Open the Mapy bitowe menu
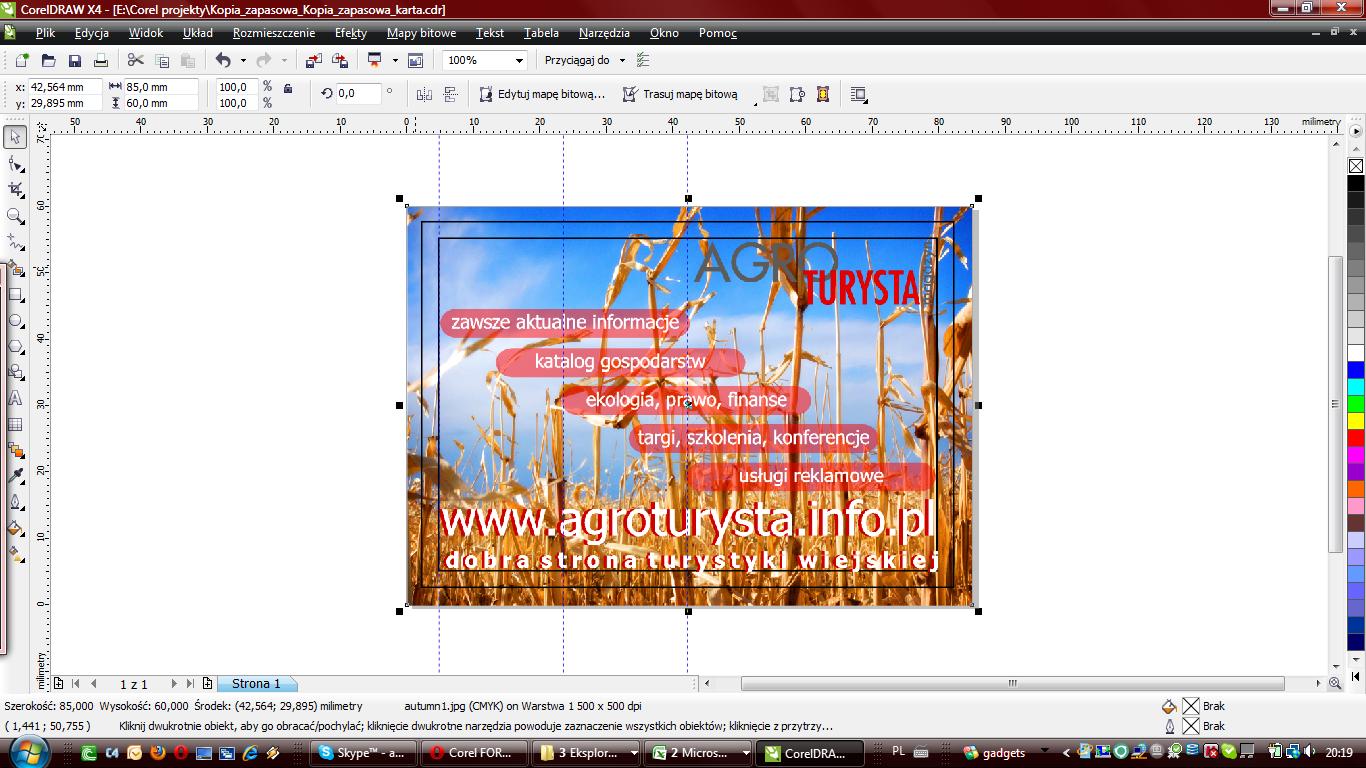The width and height of the screenshot is (1366, 768). coord(421,33)
